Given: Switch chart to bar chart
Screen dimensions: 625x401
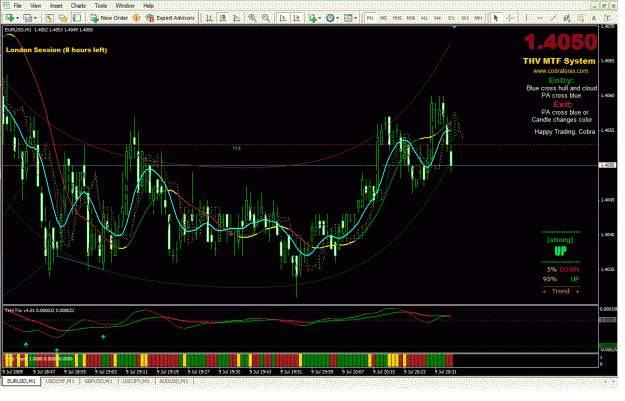Looking at the screenshot, I should click(x=209, y=18).
